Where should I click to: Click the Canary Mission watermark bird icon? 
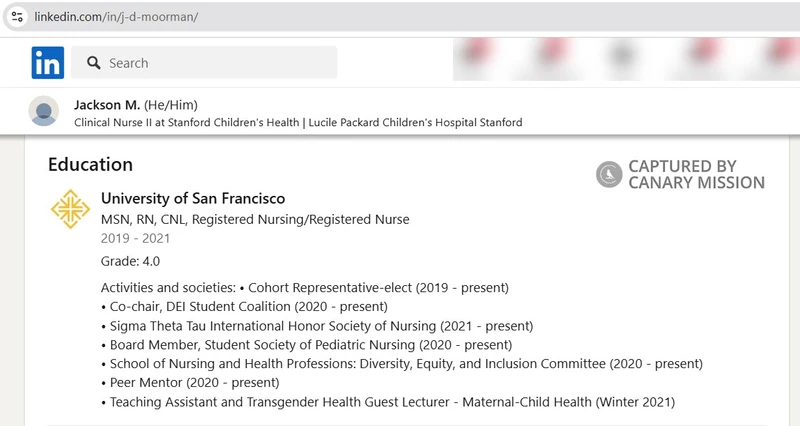(609, 174)
